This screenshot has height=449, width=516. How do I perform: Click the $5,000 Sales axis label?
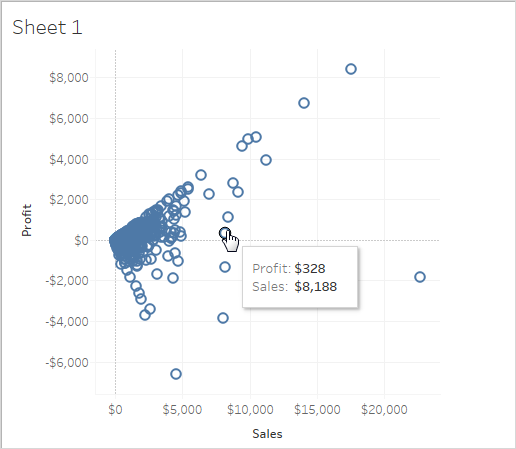182,410
